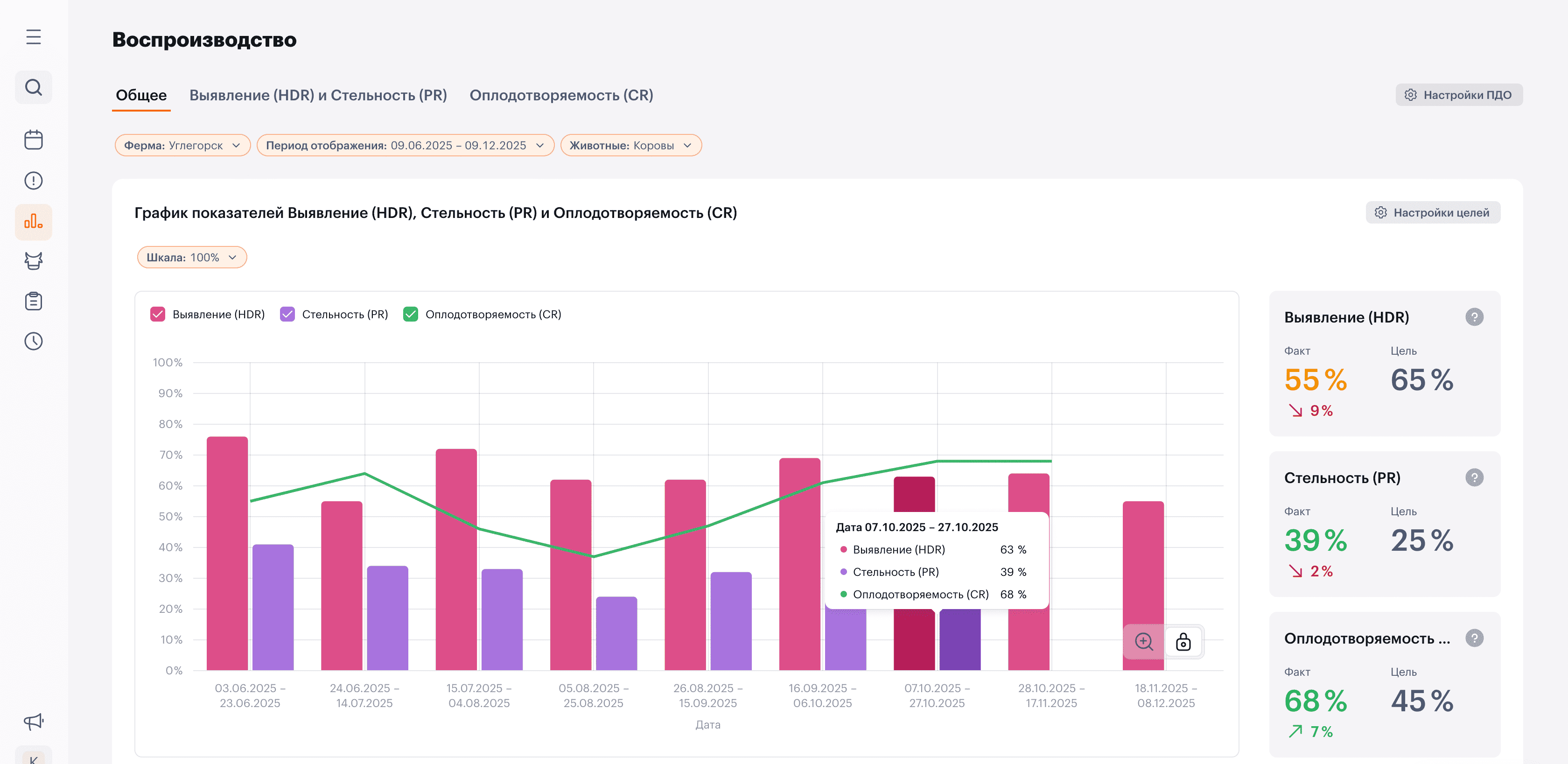Open the Период отображения date dropdown
Viewport: 1568px width, 764px height.
pyautogui.click(x=405, y=146)
